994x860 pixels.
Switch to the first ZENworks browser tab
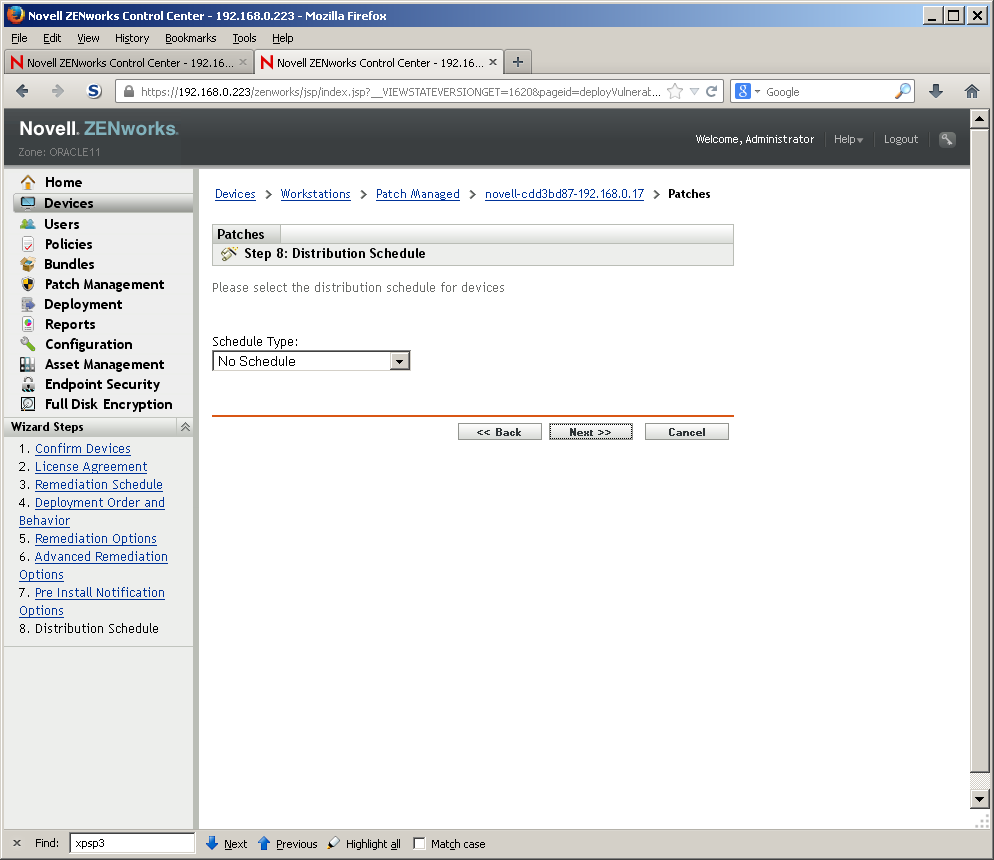tap(129, 62)
